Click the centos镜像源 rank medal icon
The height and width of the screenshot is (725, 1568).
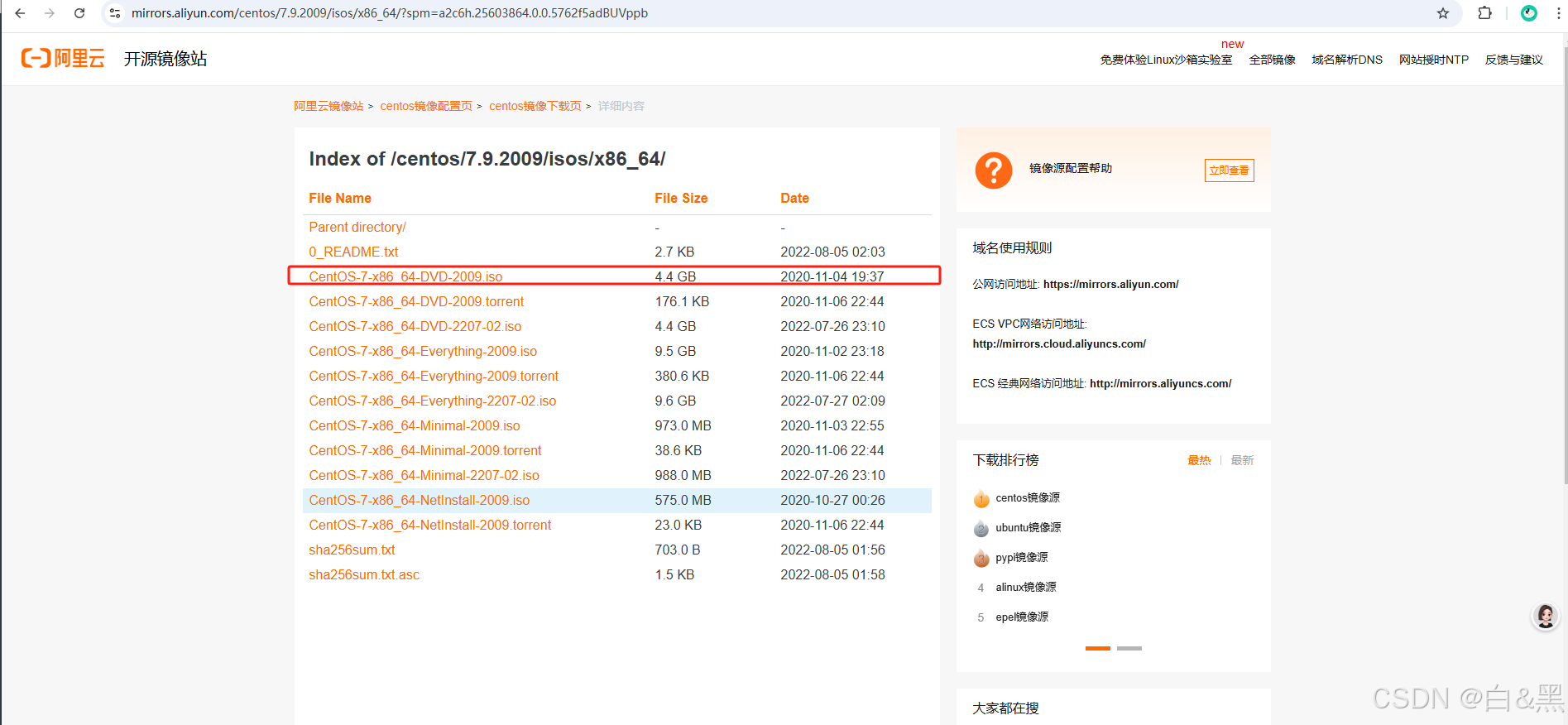pyautogui.click(x=981, y=498)
